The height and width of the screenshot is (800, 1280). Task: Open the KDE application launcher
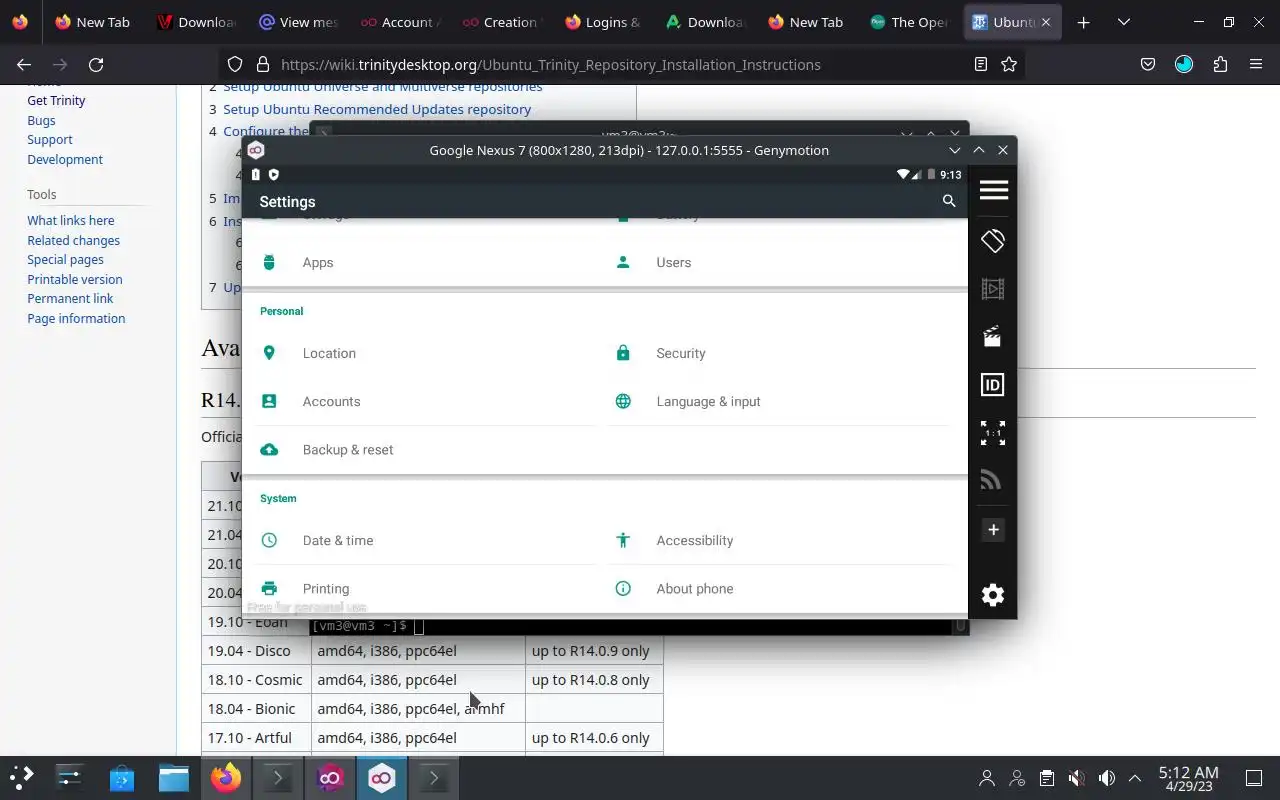[x=22, y=778]
